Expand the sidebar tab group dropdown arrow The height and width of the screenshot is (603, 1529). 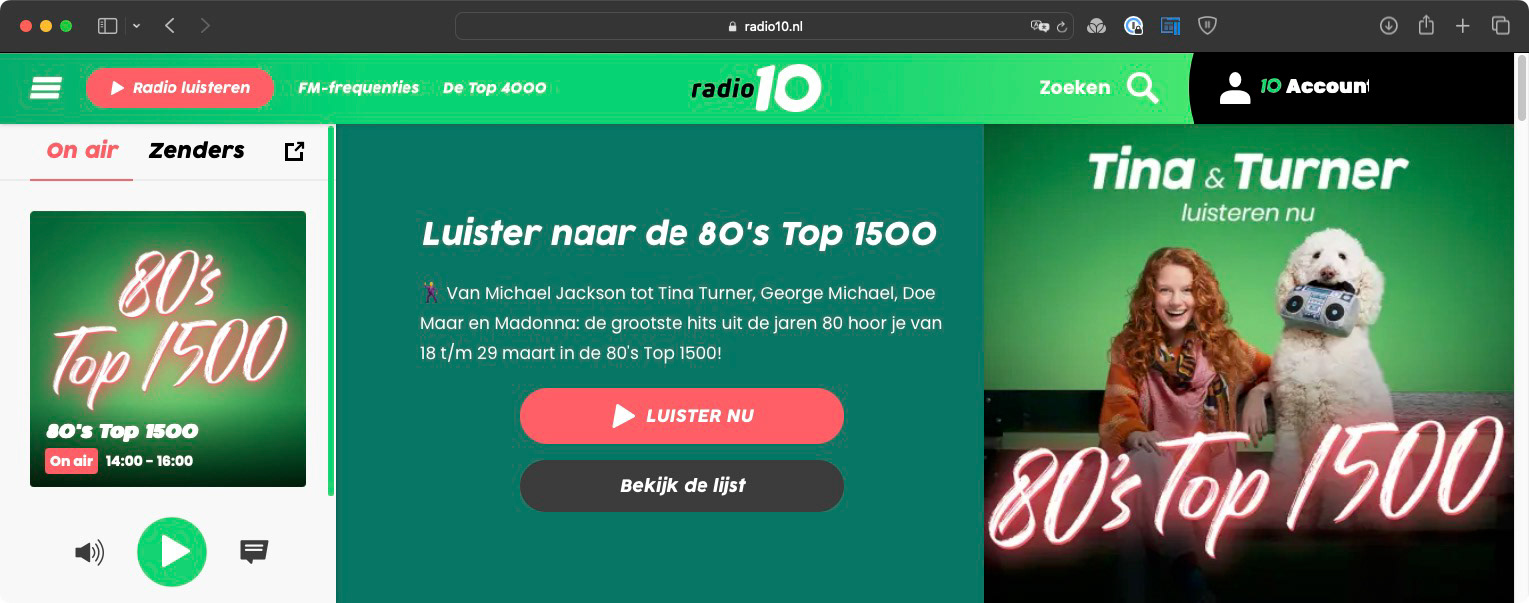(x=137, y=26)
